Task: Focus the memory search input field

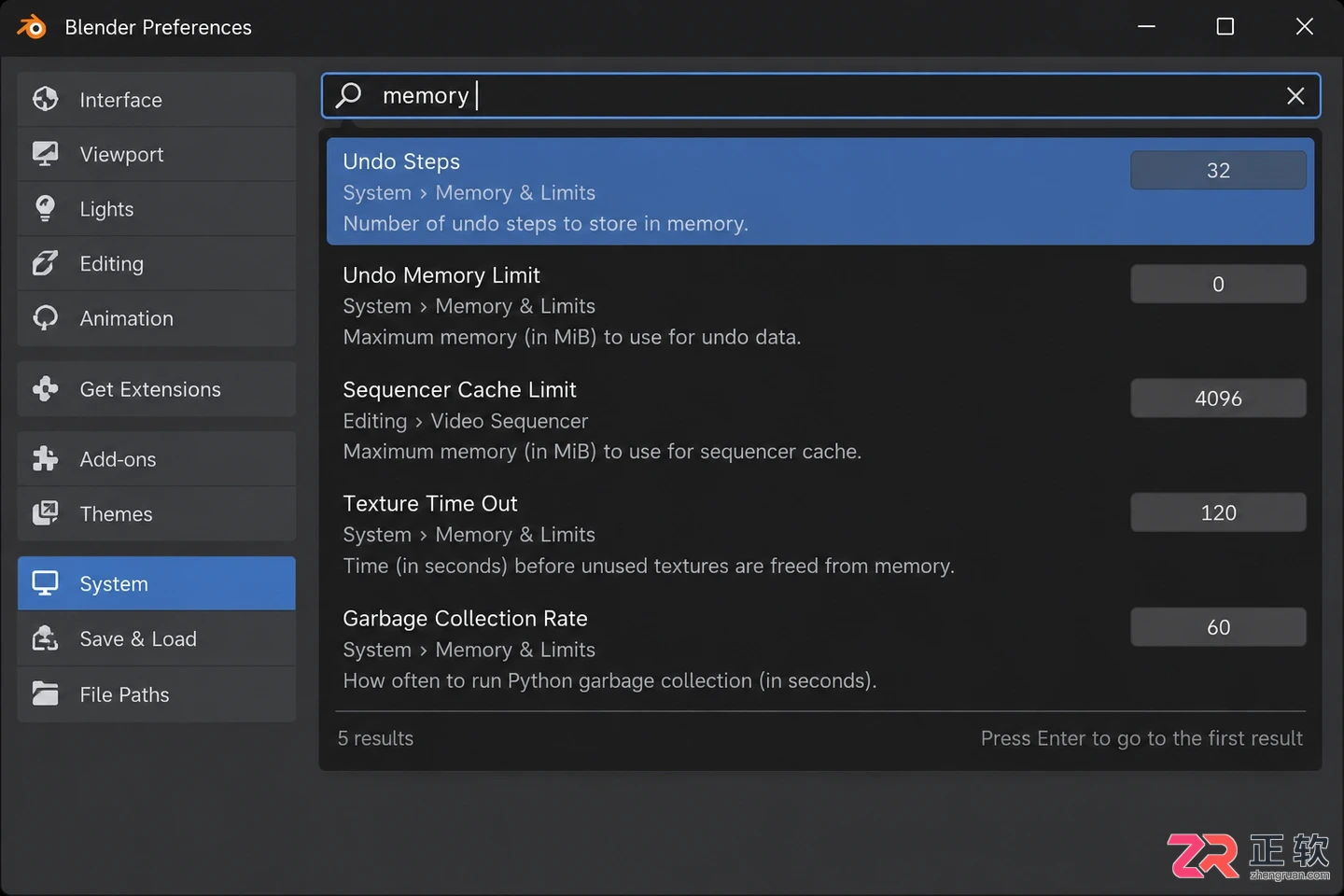Action: pos(820,95)
